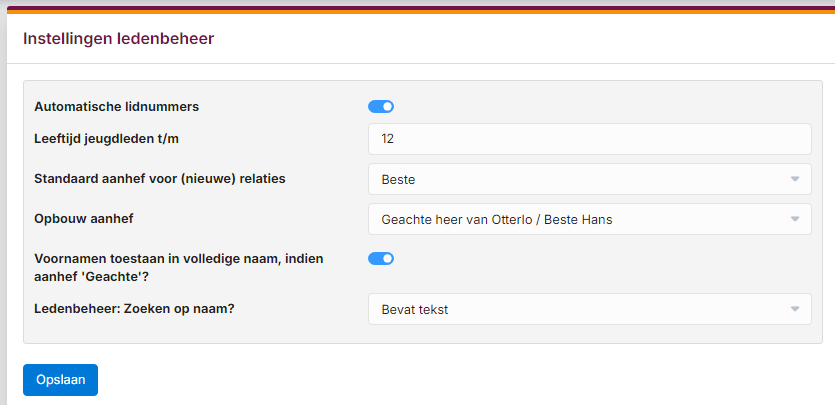Screen dimensions: 835x405
Task: Click the arrow icon of Bevat tekst dropdown
Action: (x=795, y=309)
